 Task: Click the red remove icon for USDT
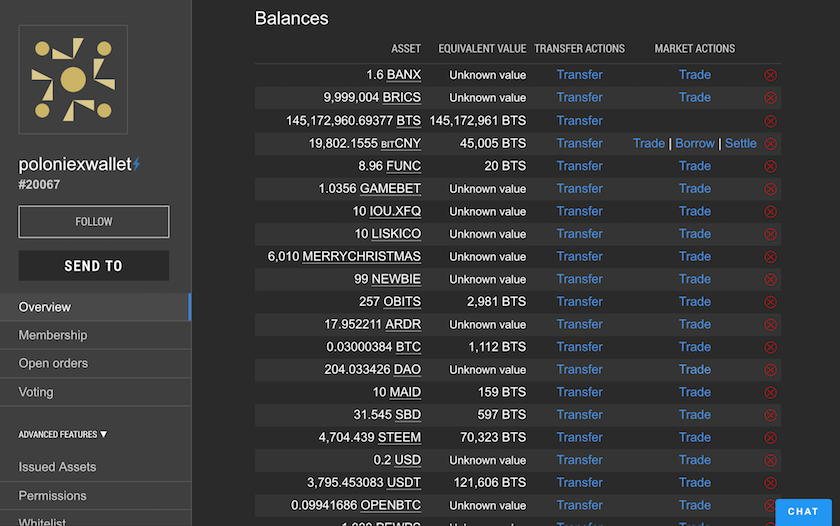point(770,483)
